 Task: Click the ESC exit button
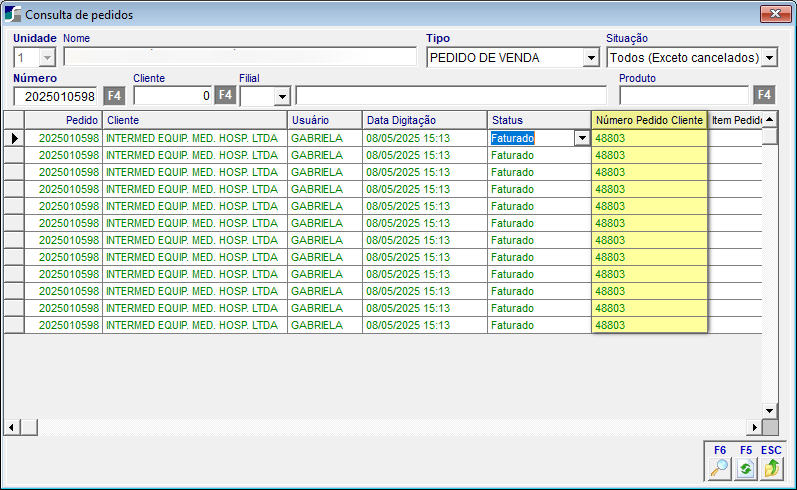pos(771,467)
